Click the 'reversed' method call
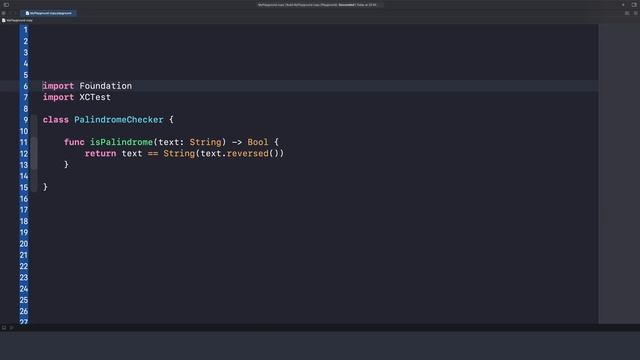Viewport: 640px width, 360px height. coord(247,153)
